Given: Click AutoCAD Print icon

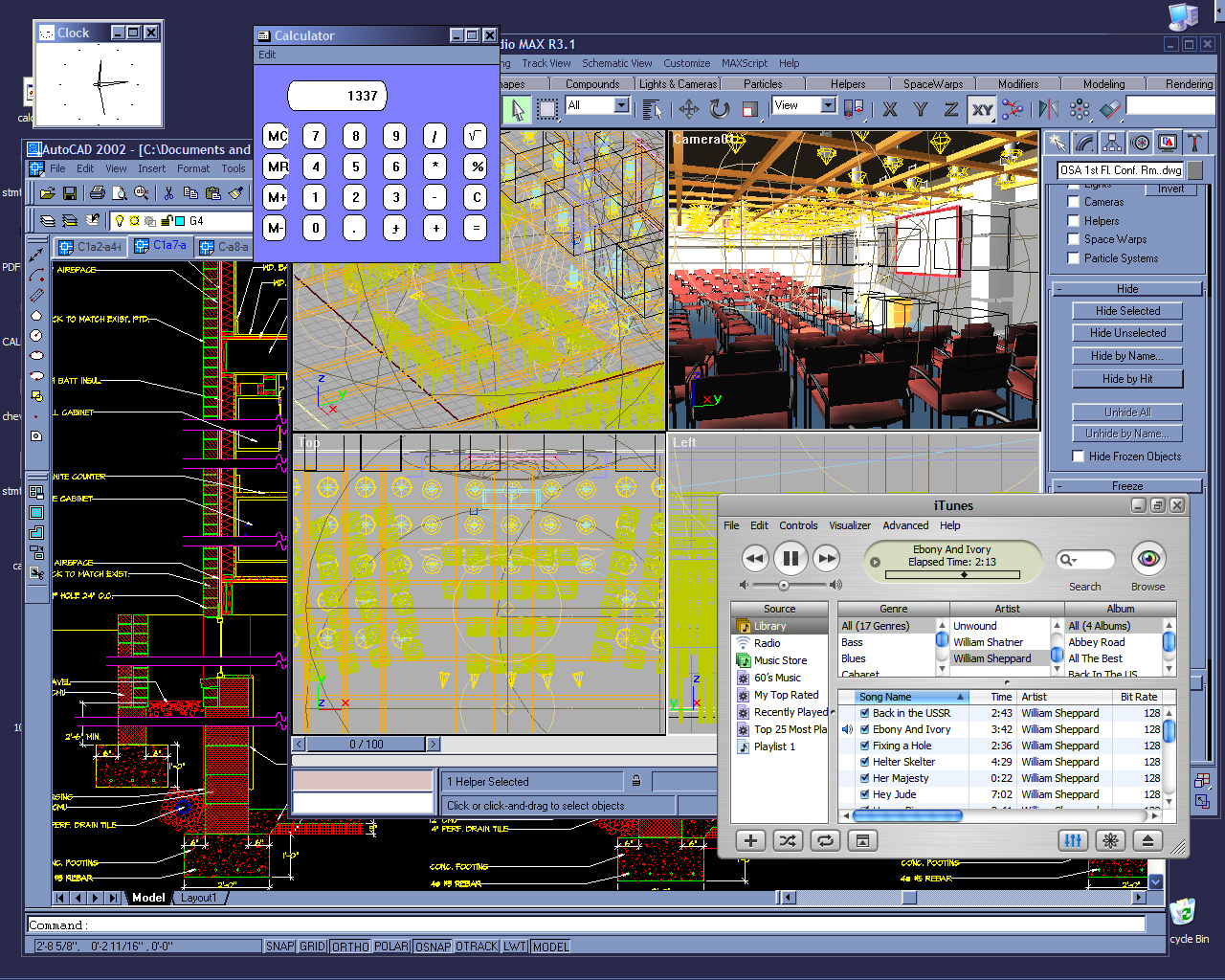Looking at the screenshot, I should (97, 193).
